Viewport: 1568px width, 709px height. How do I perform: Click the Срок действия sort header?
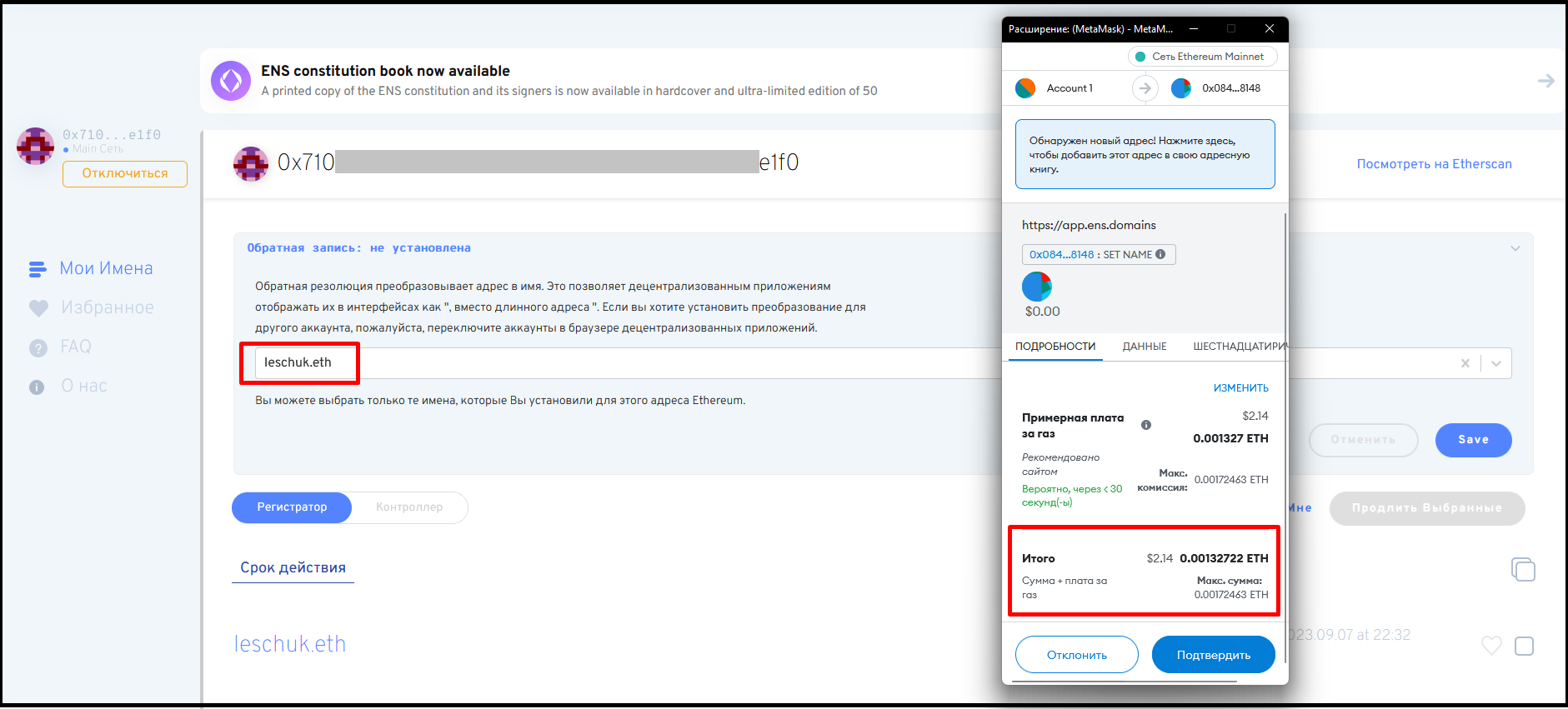coord(293,567)
